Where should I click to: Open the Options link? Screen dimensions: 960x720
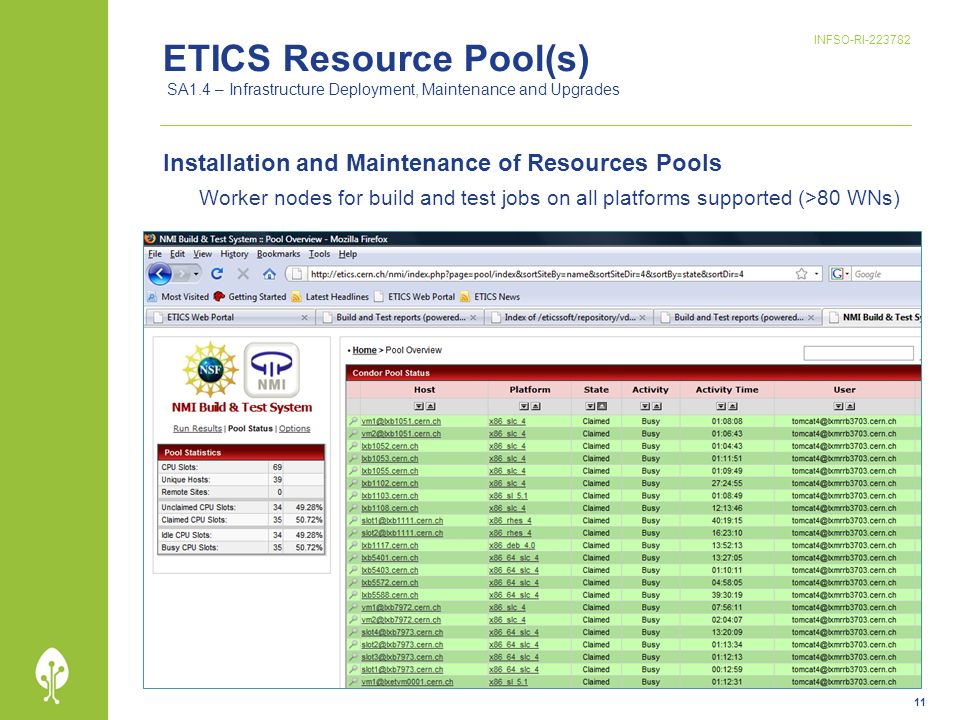pyautogui.click(x=294, y=429)
